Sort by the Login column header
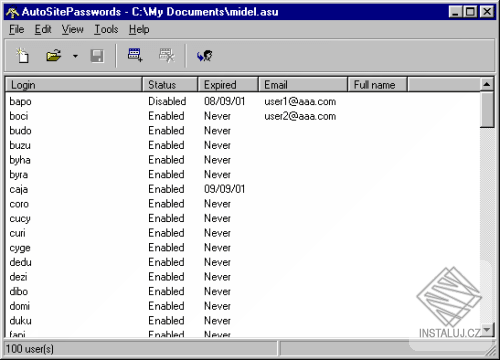The width and height of the screenshot is (500, 360). click(74, 85)
